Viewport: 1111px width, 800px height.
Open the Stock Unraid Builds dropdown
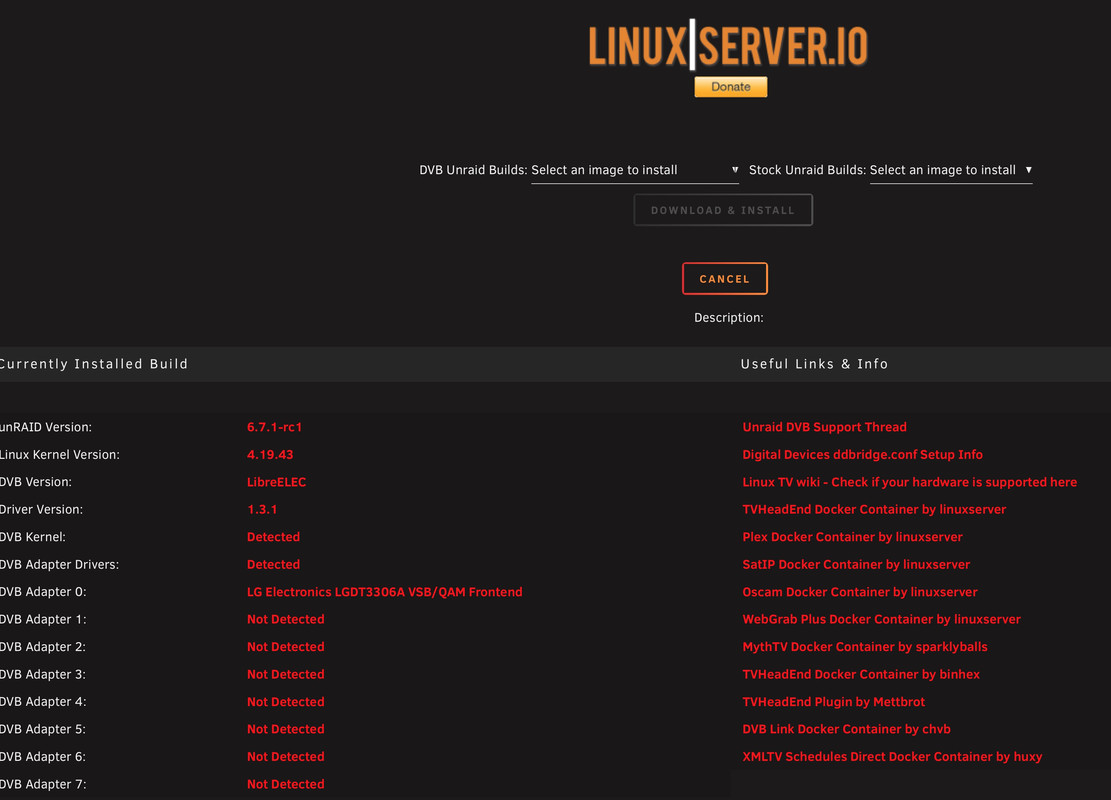pyautogui.click(x=951, y=170)
